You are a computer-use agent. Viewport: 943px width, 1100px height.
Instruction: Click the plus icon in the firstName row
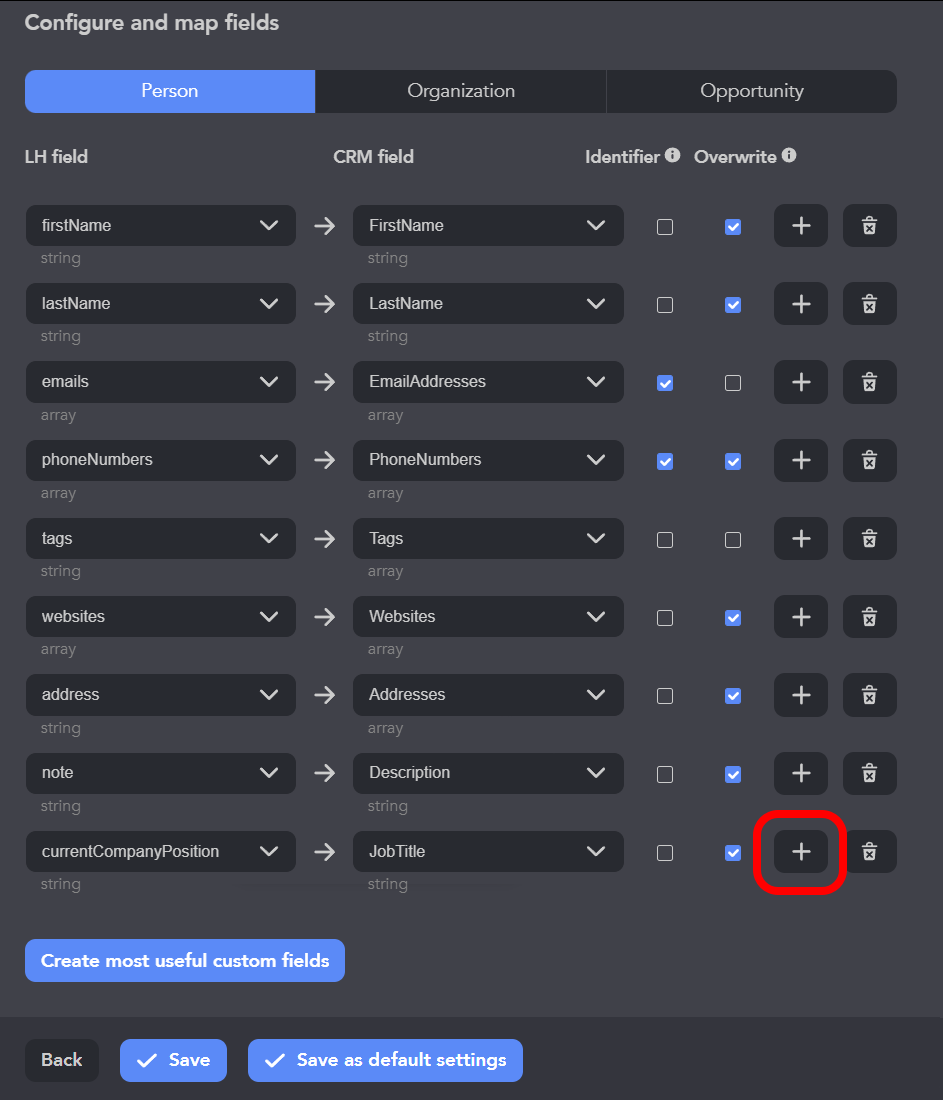tap(800, 226)
